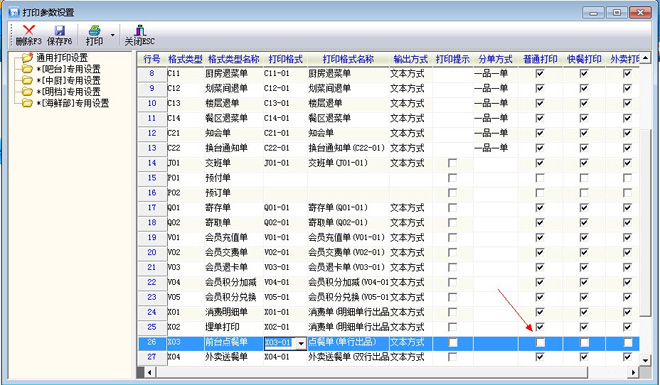Click the 快餐打印 column header
This screenshot has width=660, height=385.
584,59
